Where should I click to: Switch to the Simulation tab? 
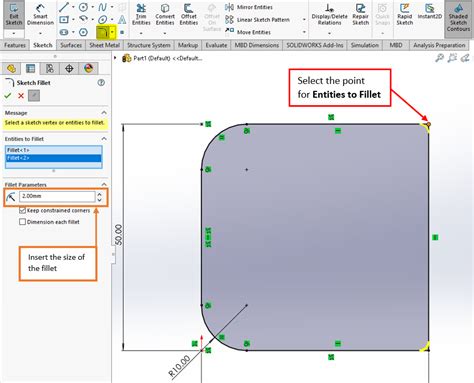[365, 45]
